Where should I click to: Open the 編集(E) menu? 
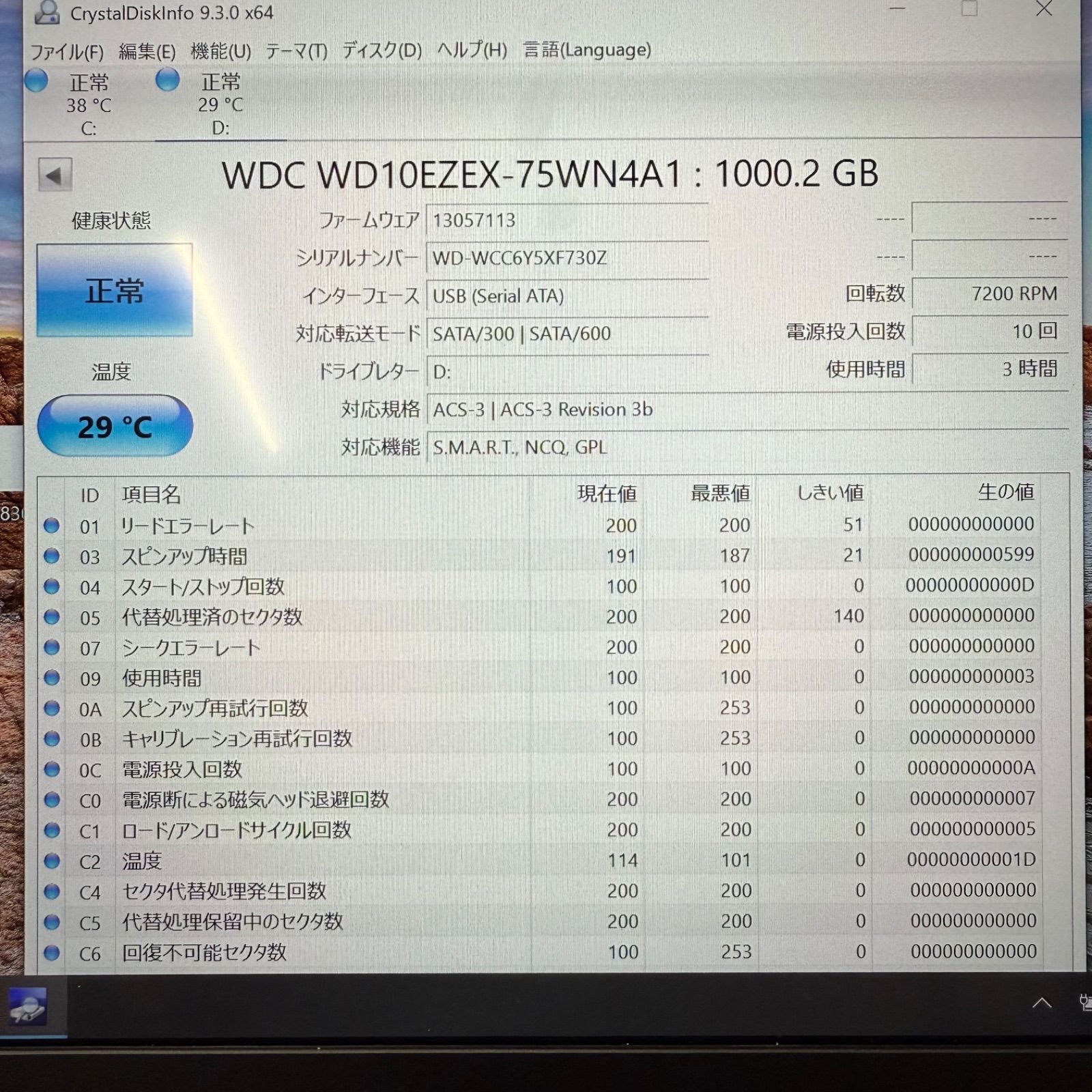point(147,51)
